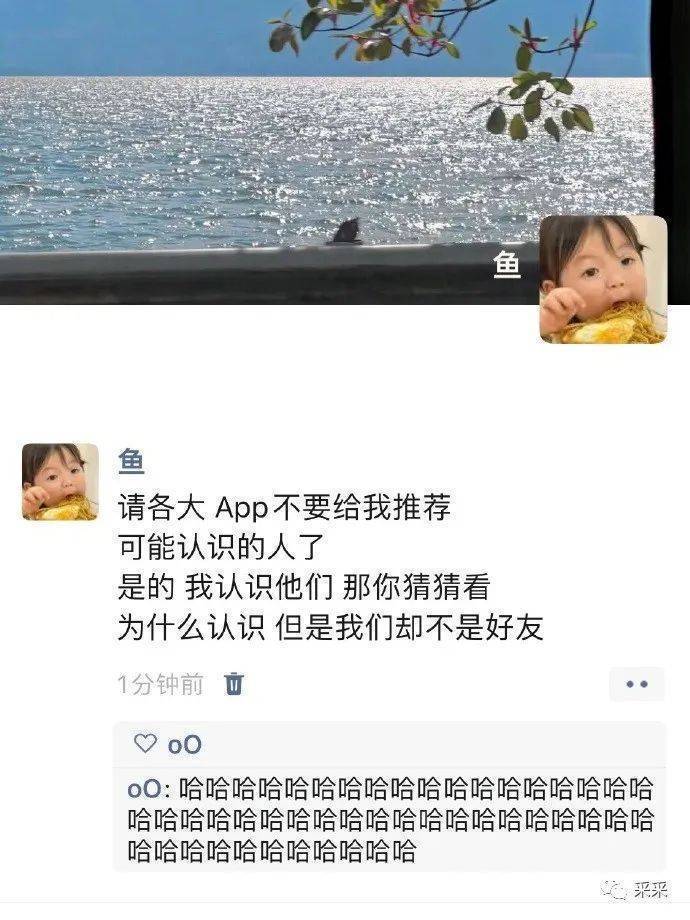Open liker oO's profile
Screen dimensions: 690x920
point(184,745)
